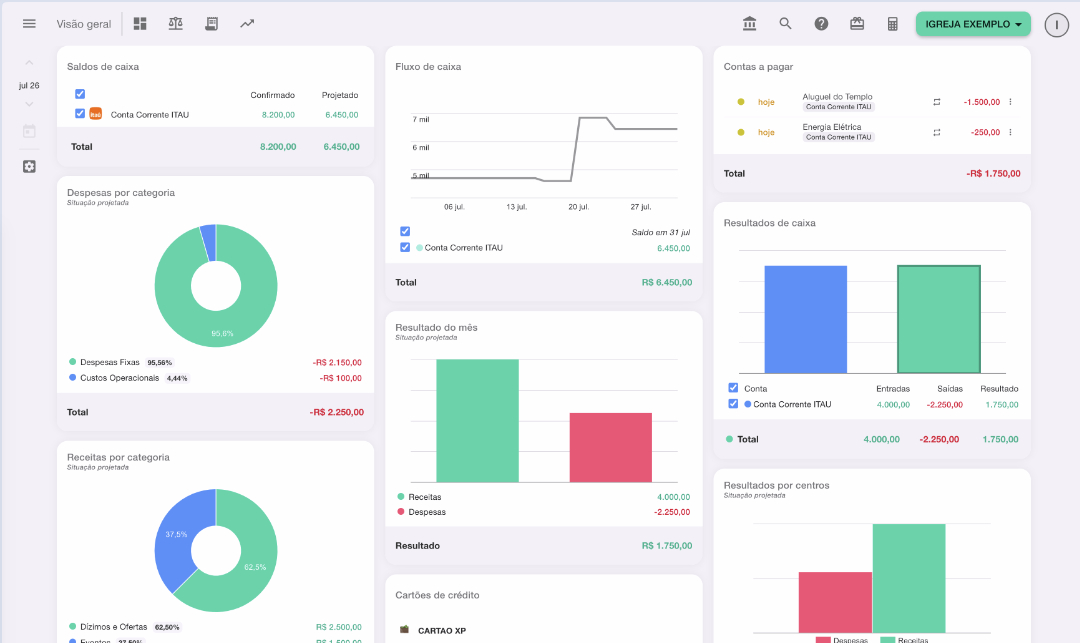Image resolution: width=1080 pixels, height=643 pixels.
Task: Uncheck Conta Corrente ITAU in Fluxo de caixa
Action: tap(405, 247)
